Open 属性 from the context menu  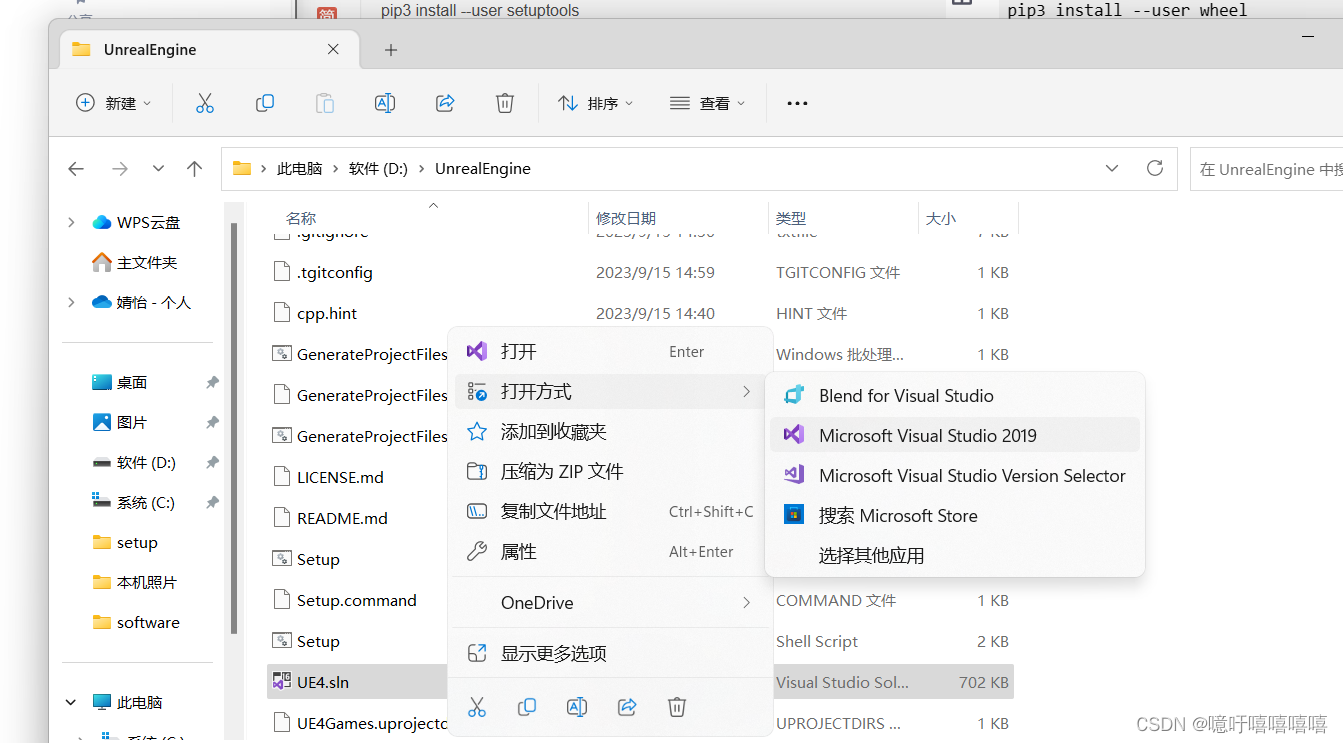(610, 551)
